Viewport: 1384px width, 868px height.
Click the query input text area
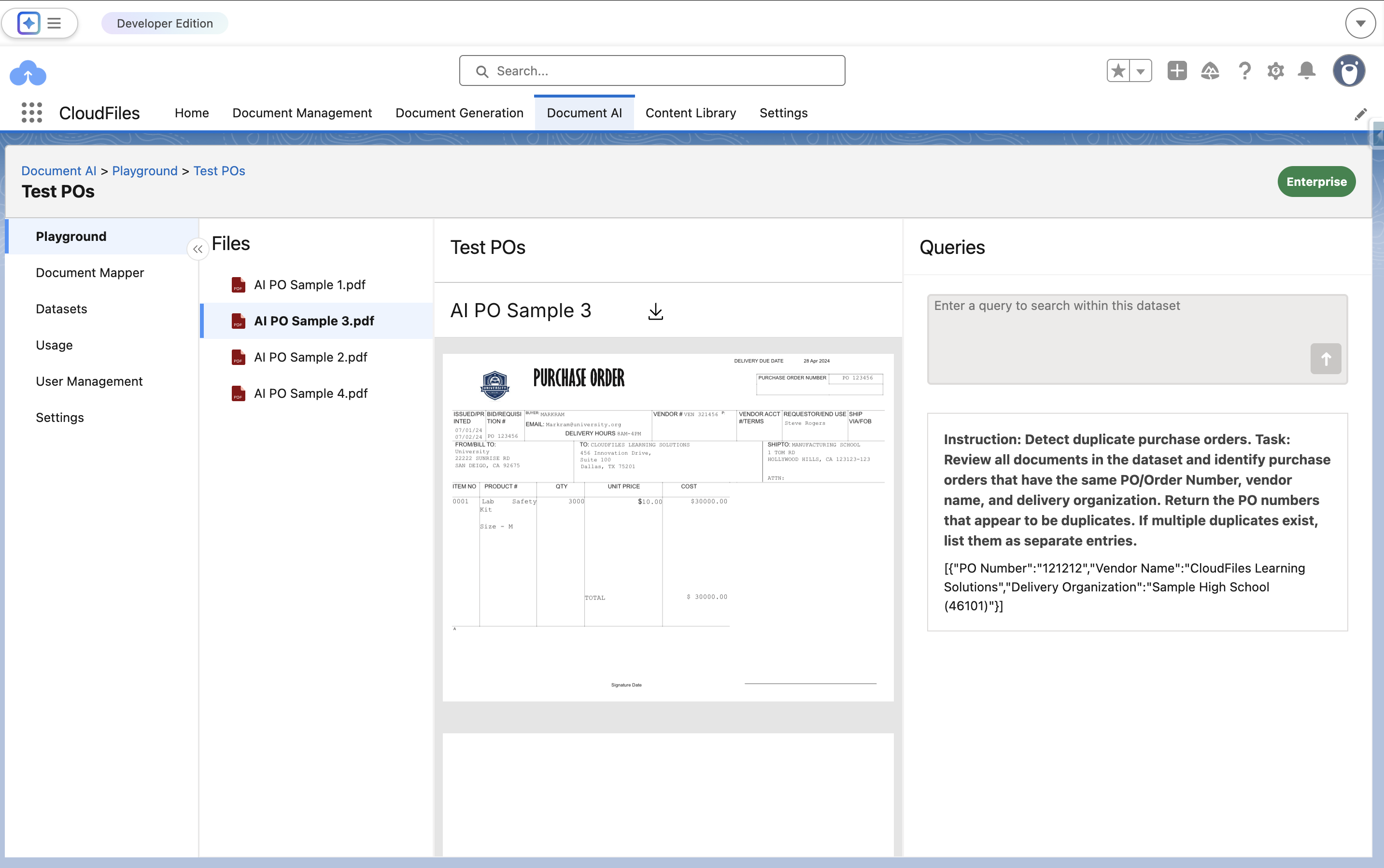pos(1137,339)
